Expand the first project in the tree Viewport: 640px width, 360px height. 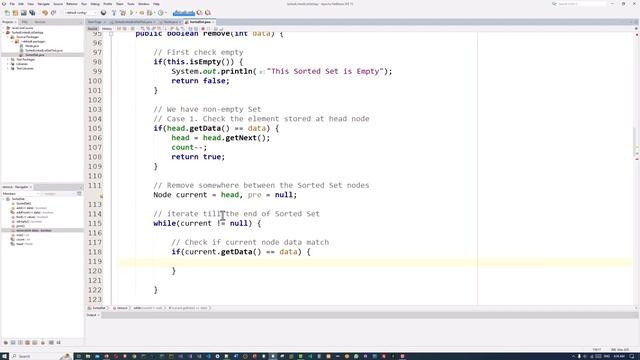coord(4,28)
